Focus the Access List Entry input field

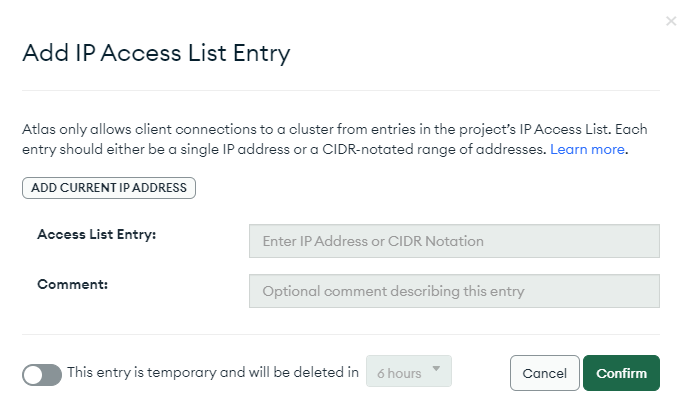pyautogui.click(x=454, y=241)
